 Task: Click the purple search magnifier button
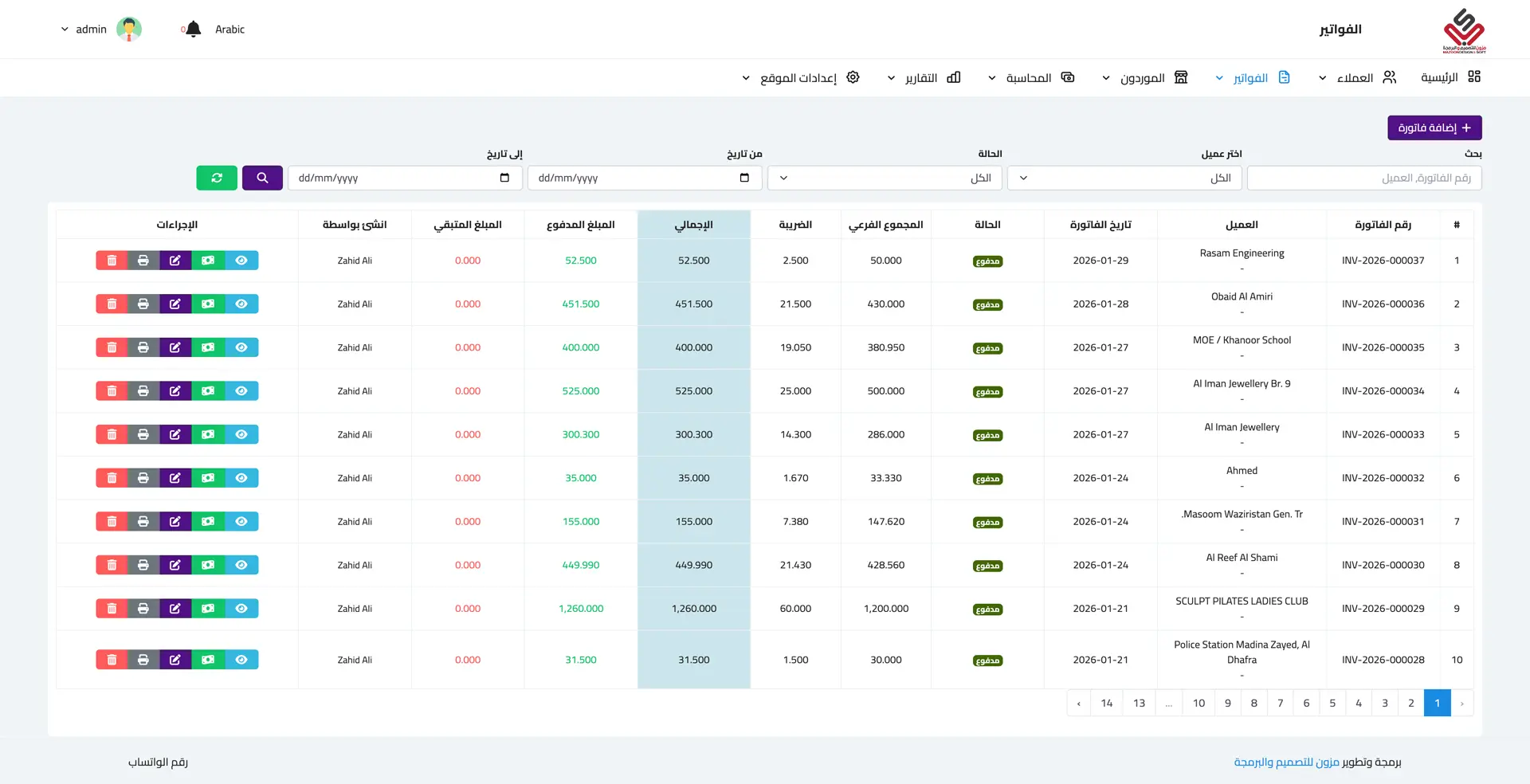click(x=262, y=178)
